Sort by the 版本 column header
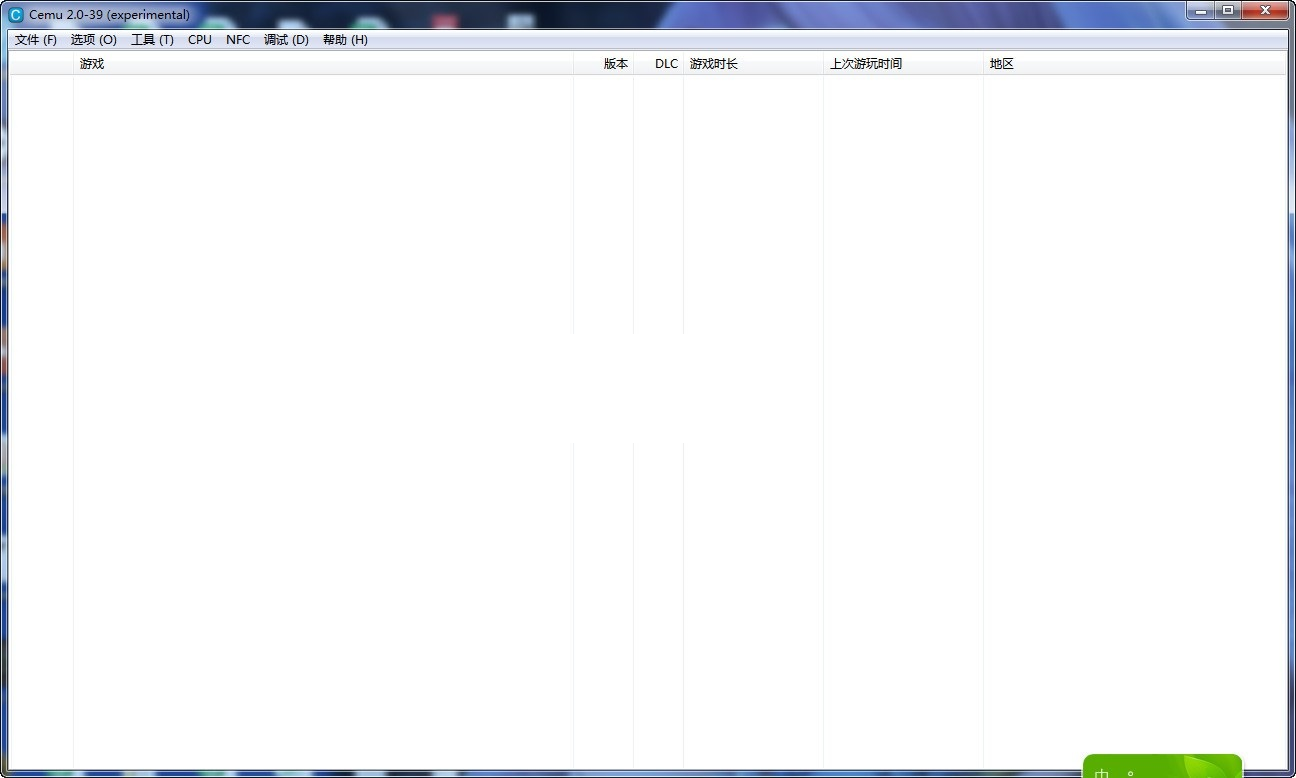The height and width of the screenshot is (778, 1296). point(604,64)
